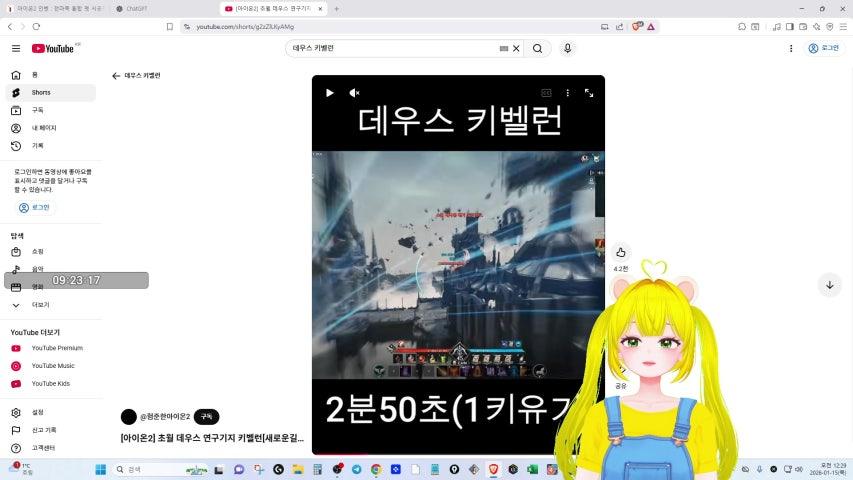Screen dimensions: 853x480
Task: Open Brave Leo AI sparkle icon
Action: click(x=817, y=27)
